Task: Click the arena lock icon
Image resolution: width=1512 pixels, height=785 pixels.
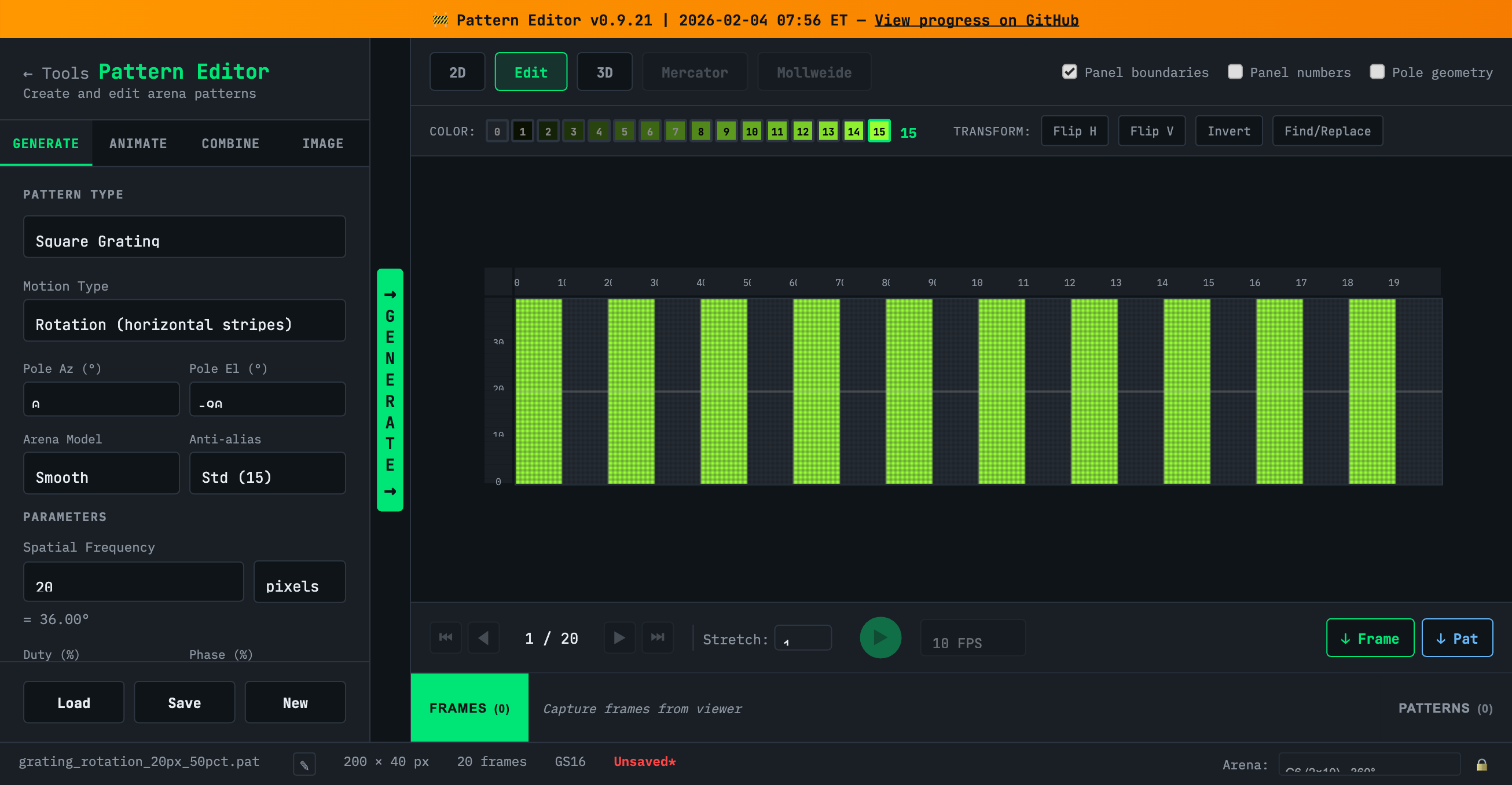Action: pyautogui.click(x=1481, y=765)
